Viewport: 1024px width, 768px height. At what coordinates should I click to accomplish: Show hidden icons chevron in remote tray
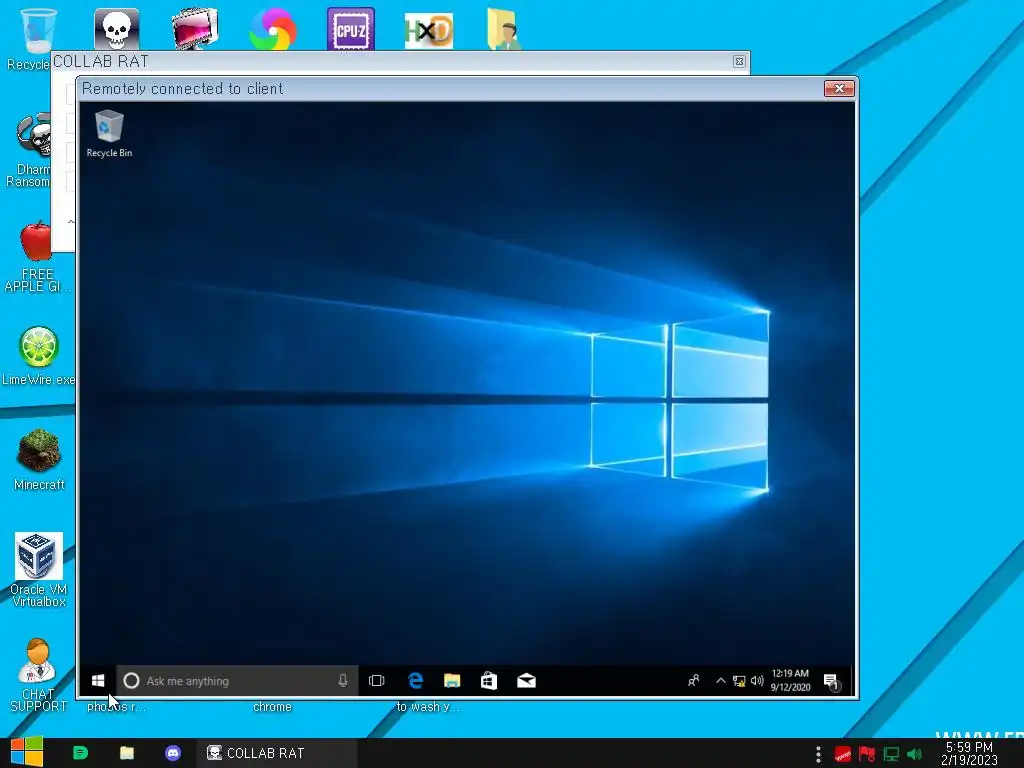721,681
